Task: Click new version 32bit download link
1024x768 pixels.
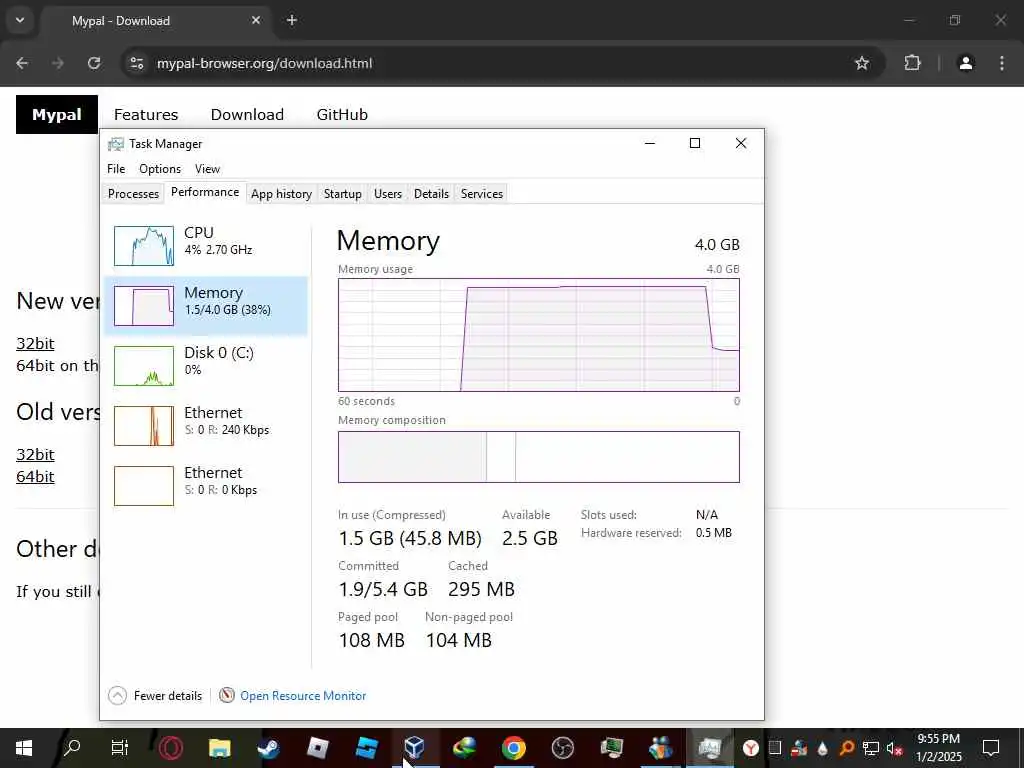Action: 35,344
